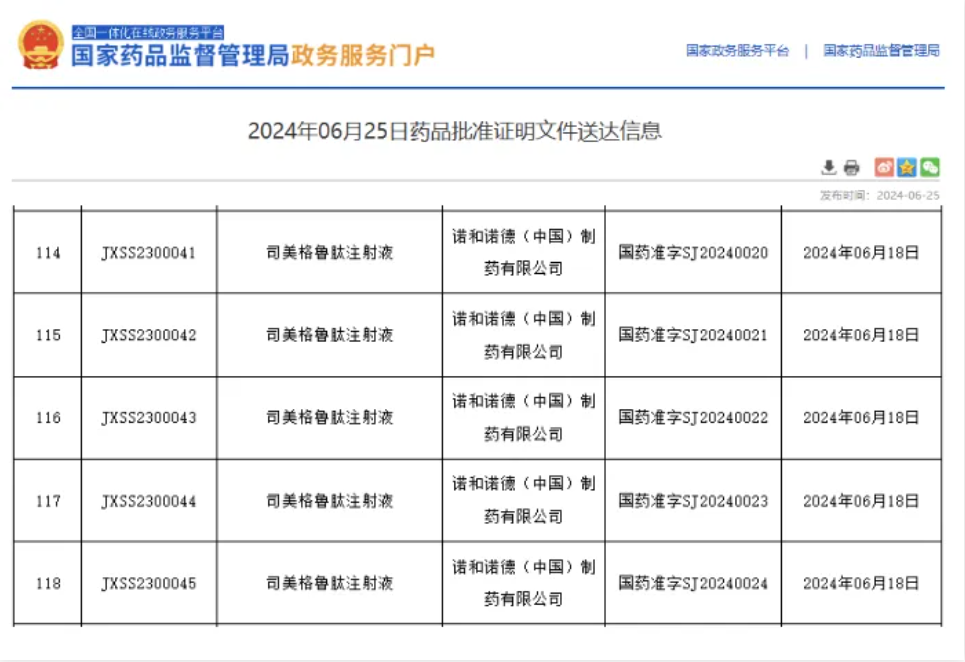Open the 国家政务服务平台 link
965x662 pixels.
[737, 50]
